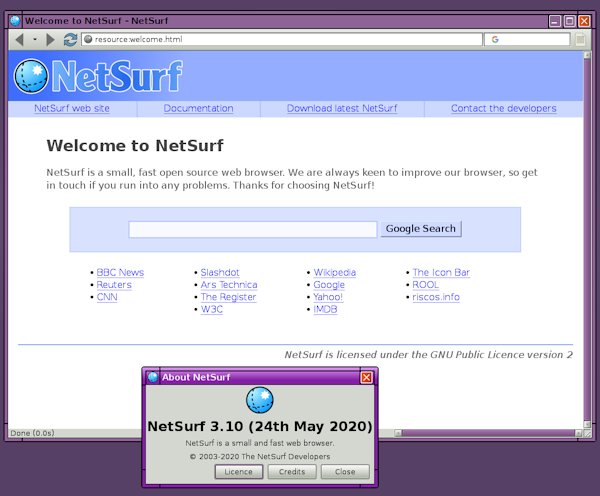
Task: Open the Licence button in About dialog
Action: (239, 472)
